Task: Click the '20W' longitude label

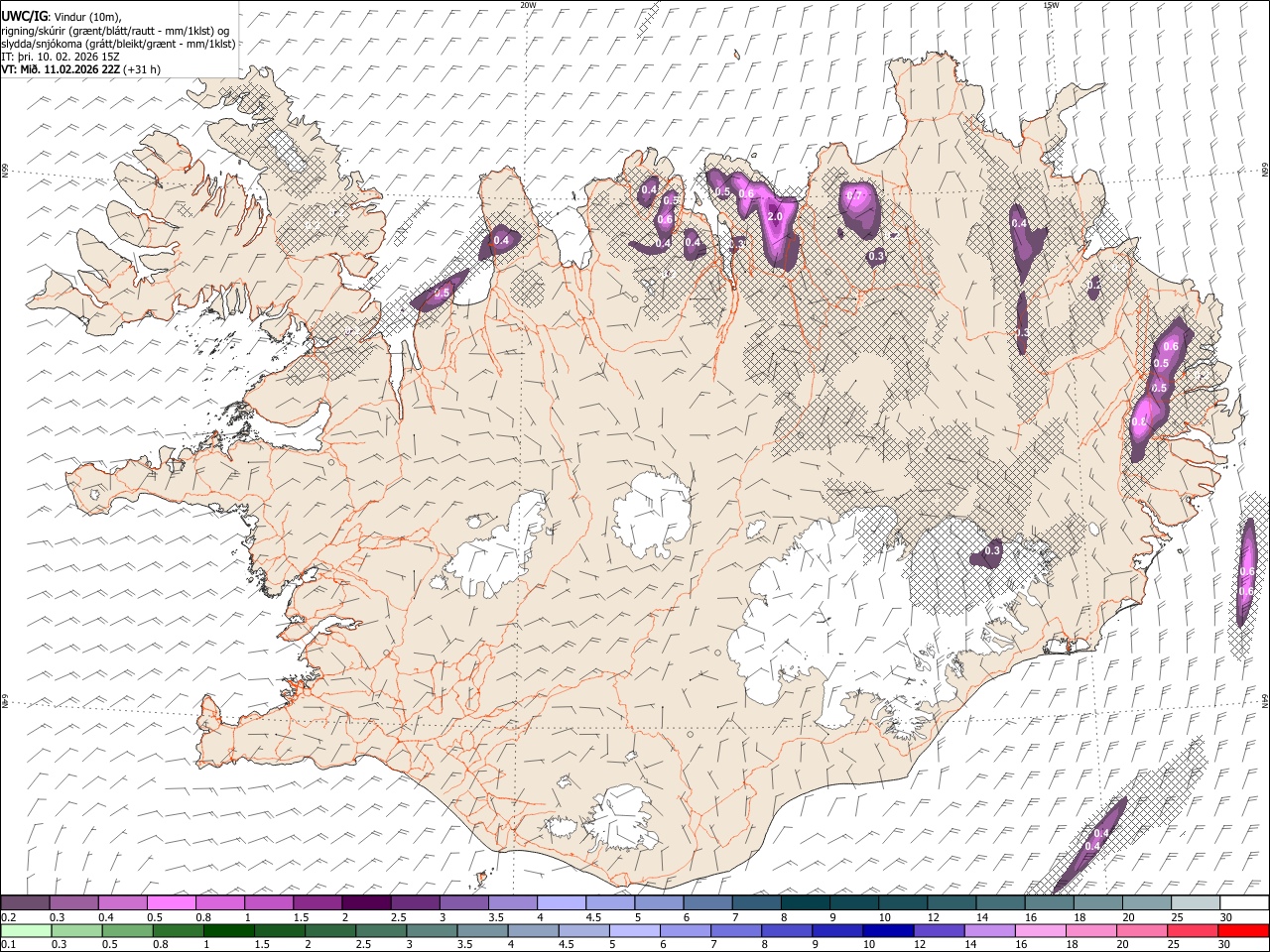Action: point(528,5)
